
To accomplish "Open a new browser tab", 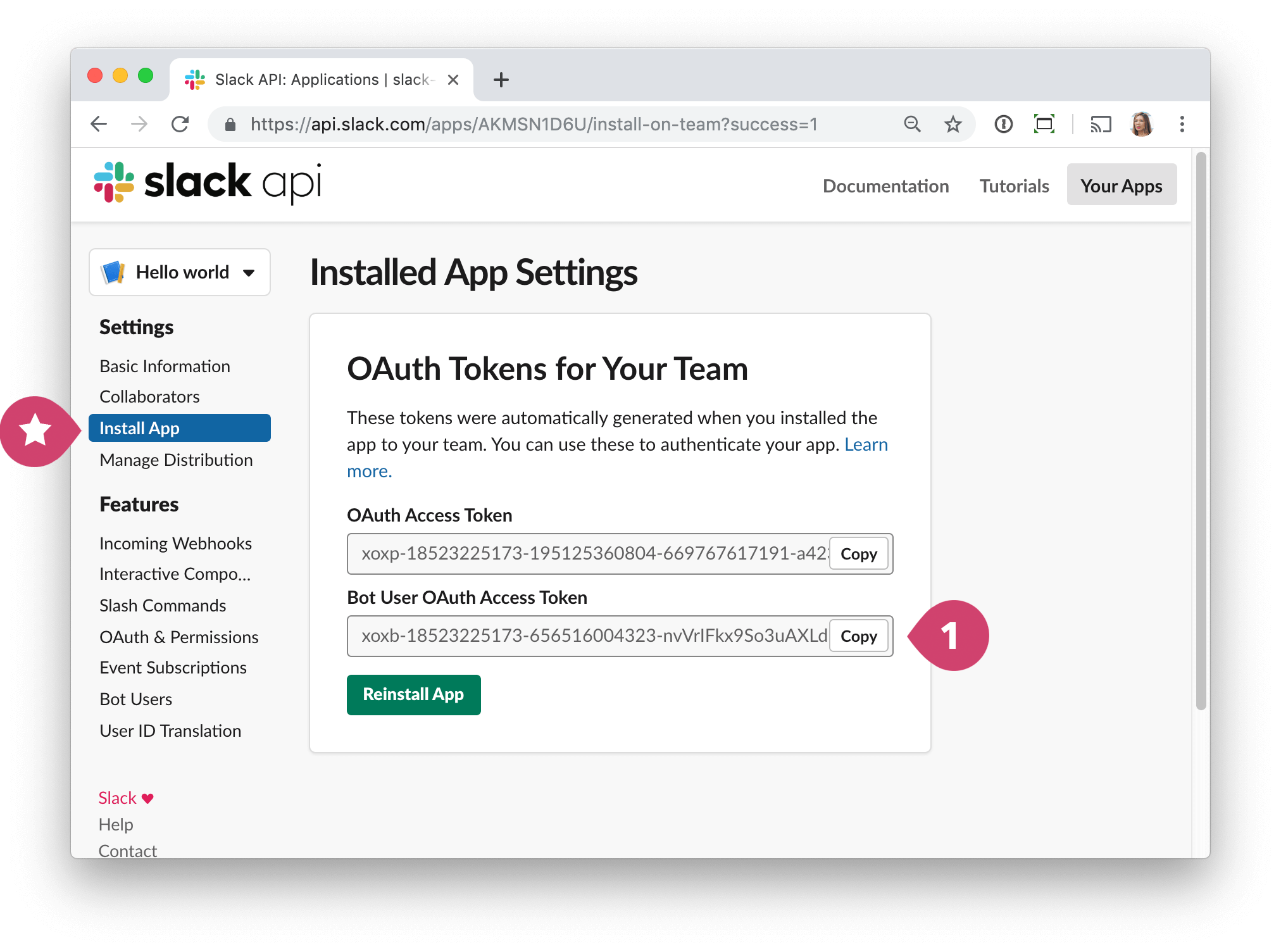I will click(501, 79).
